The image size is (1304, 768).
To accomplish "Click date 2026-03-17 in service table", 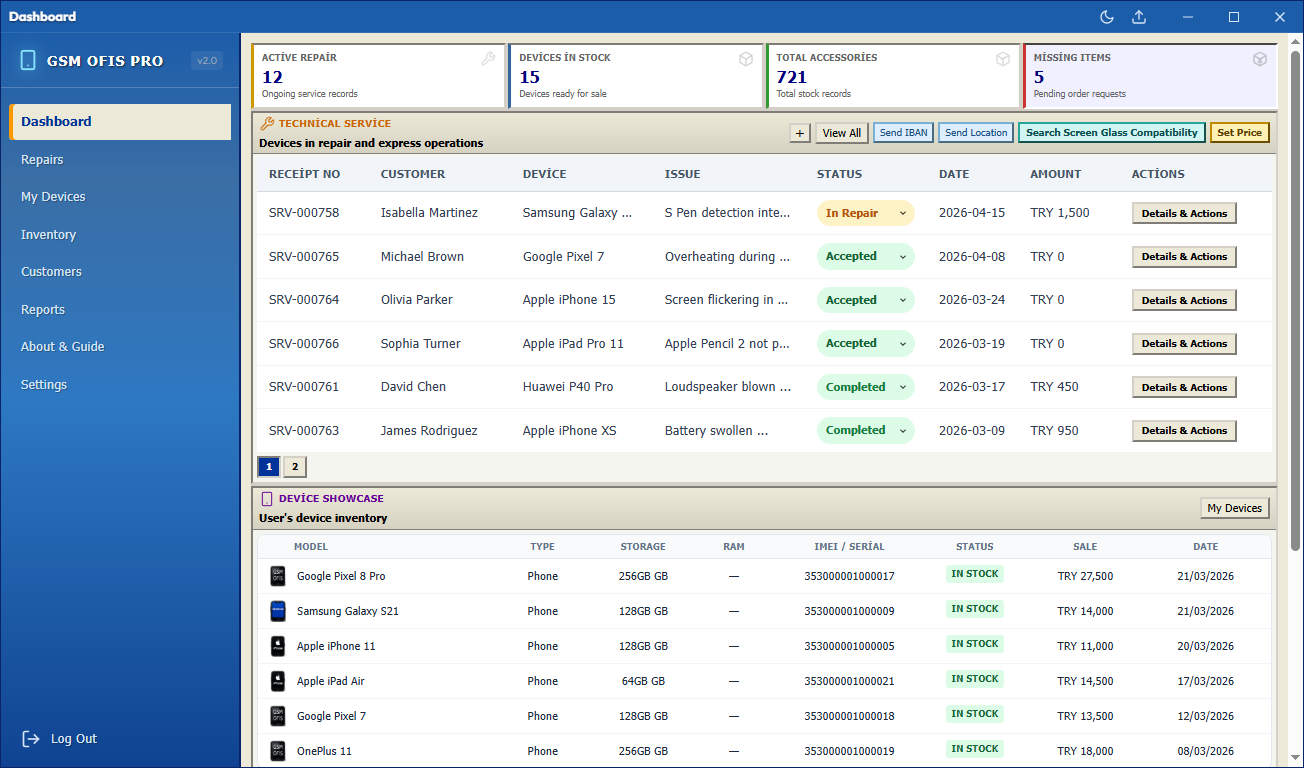I will coord(972,387).
